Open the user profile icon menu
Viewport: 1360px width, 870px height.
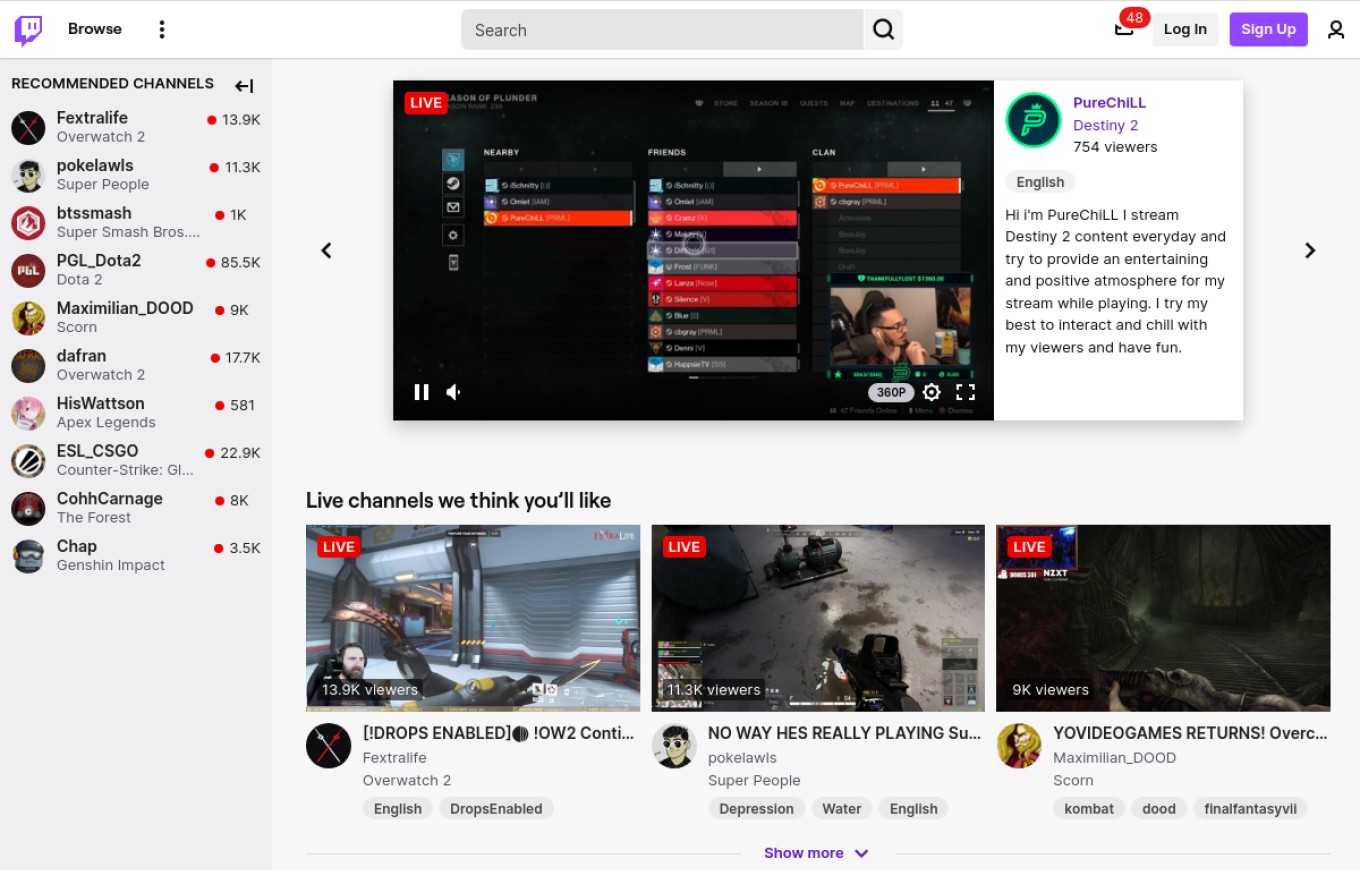point(1336,30)
